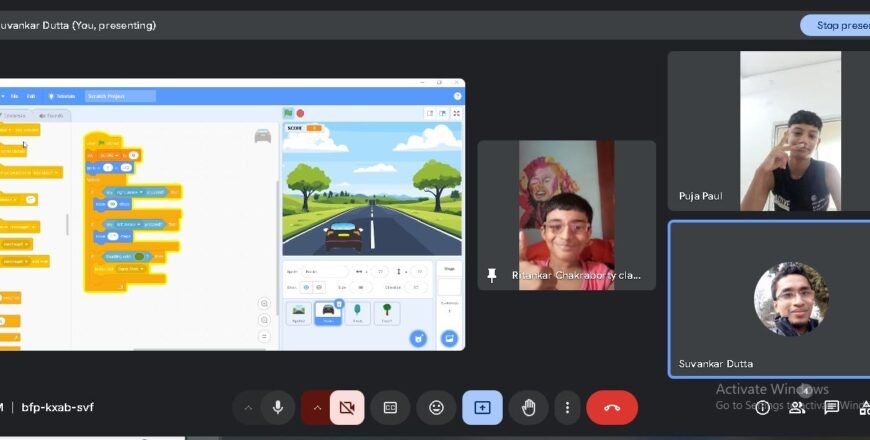The width and height of the screenshot is (870, 440).
Task: Open the Edit menu in Scratch
Action: [31, 97]
